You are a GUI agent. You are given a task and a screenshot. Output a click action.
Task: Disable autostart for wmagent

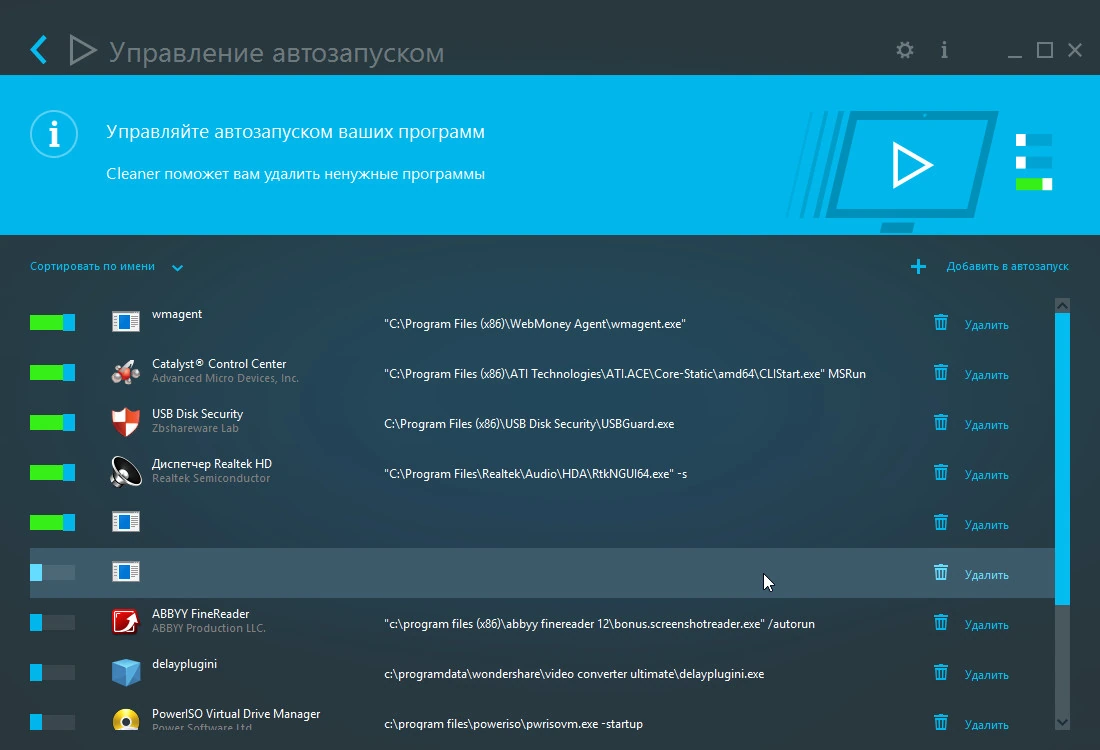[53, 322]
